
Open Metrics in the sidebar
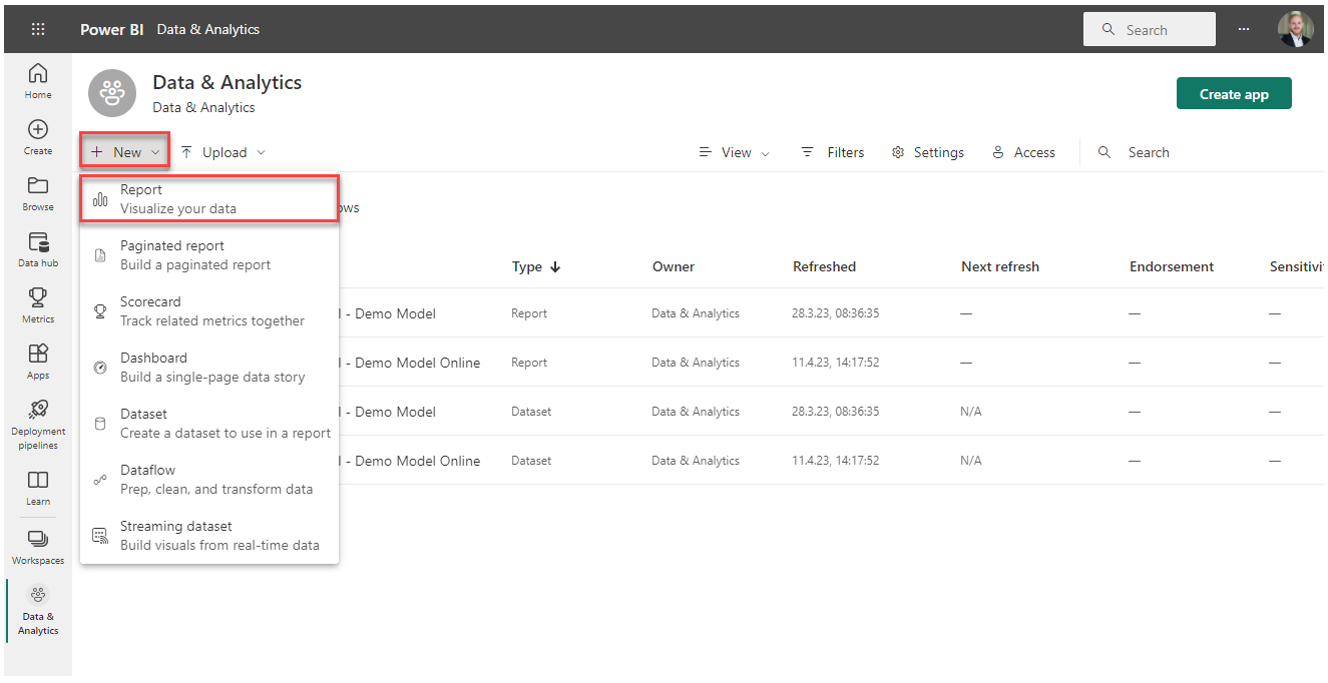click(x=38, y=305)
